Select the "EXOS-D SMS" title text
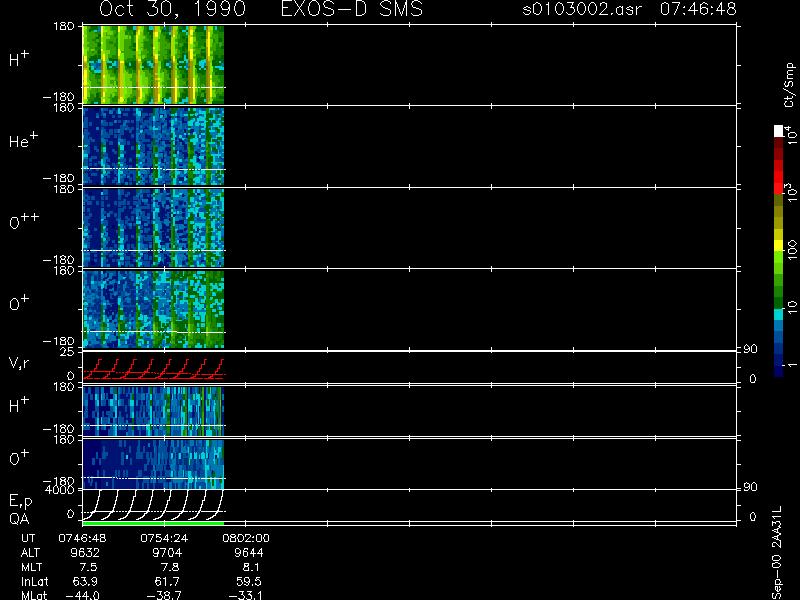 [352, 9]
